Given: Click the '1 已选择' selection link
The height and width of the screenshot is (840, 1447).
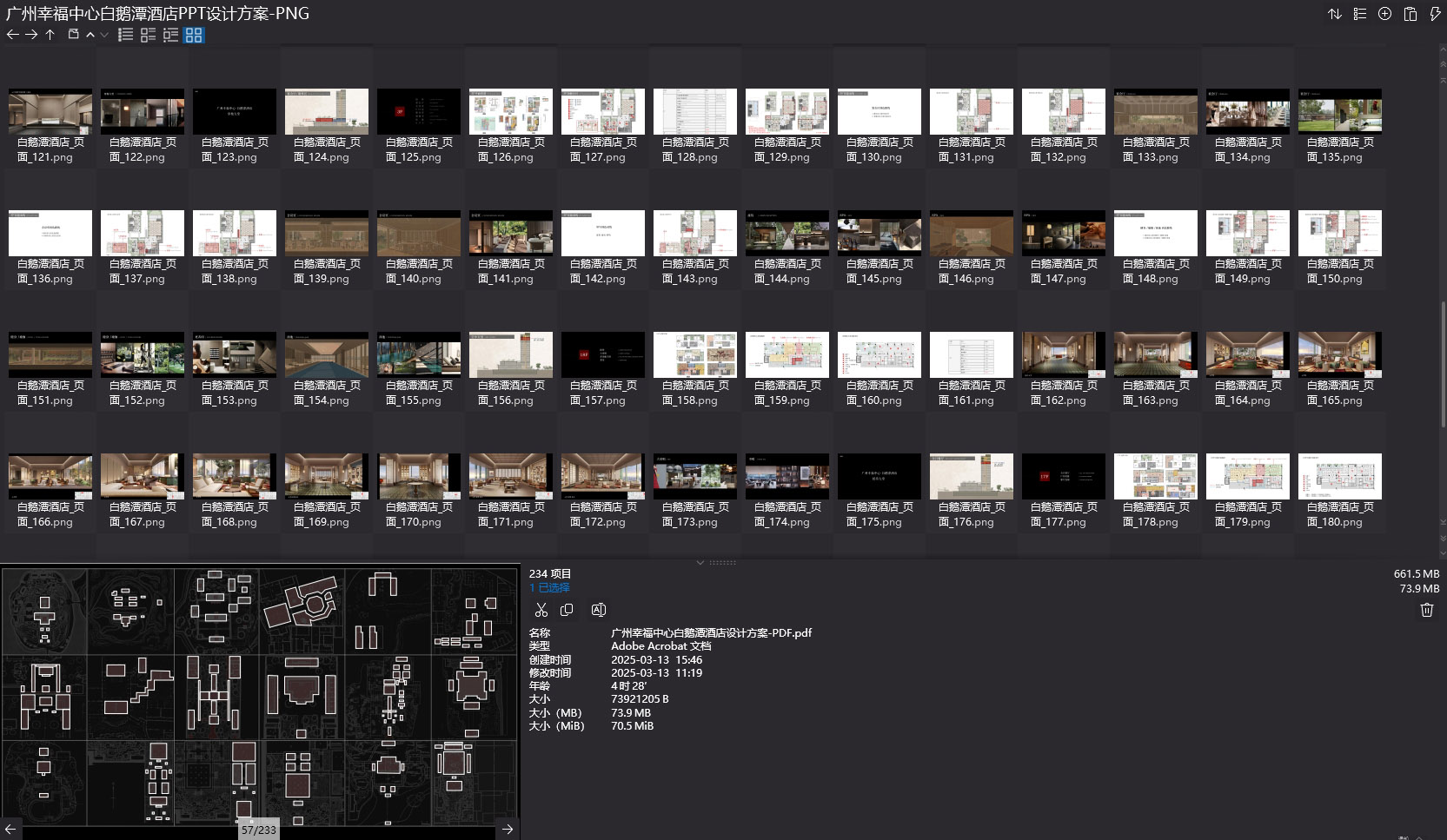Looking at the screenshot, I should click(549, 588).
